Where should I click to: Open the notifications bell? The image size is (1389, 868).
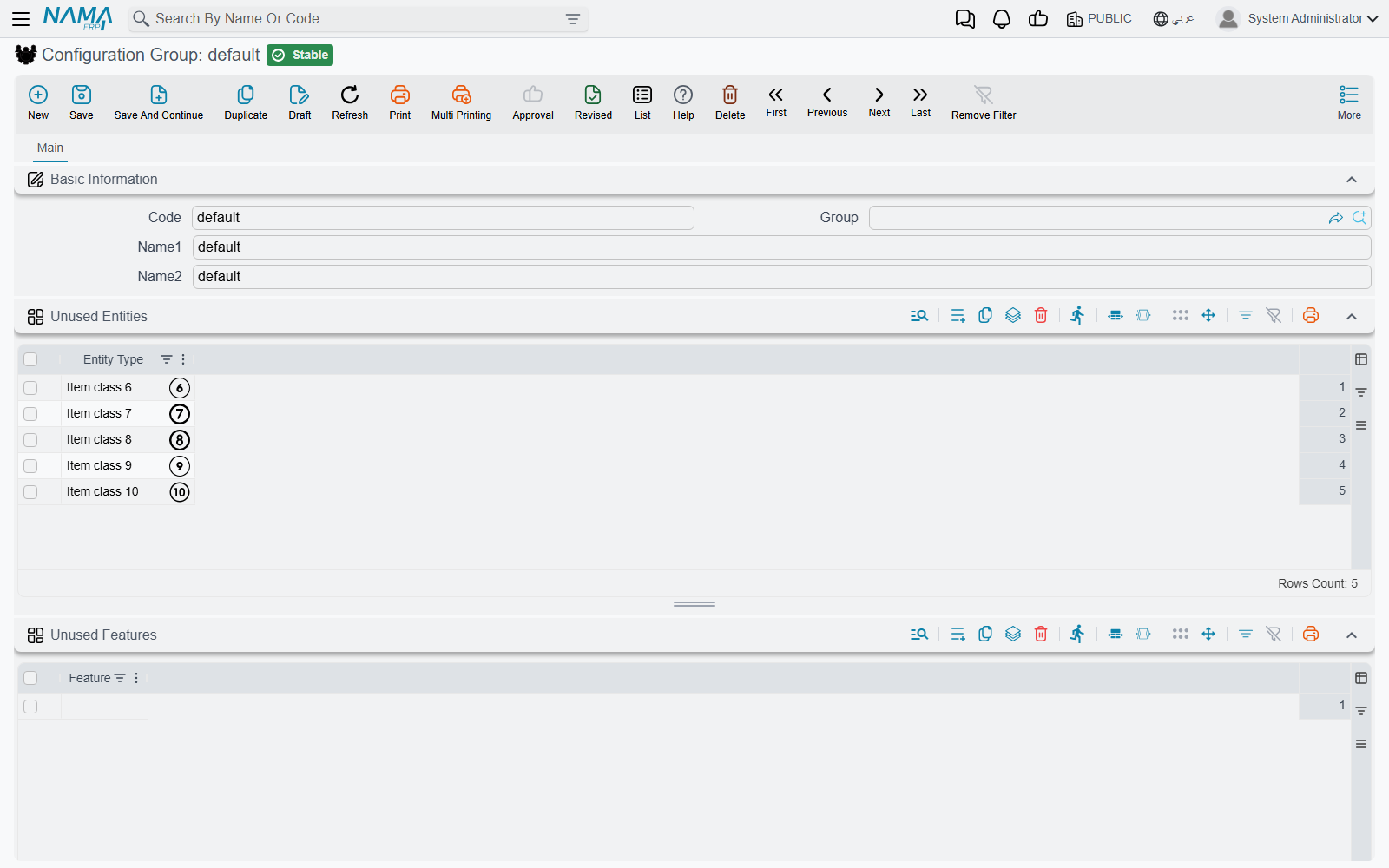(x=1002, y=19)
